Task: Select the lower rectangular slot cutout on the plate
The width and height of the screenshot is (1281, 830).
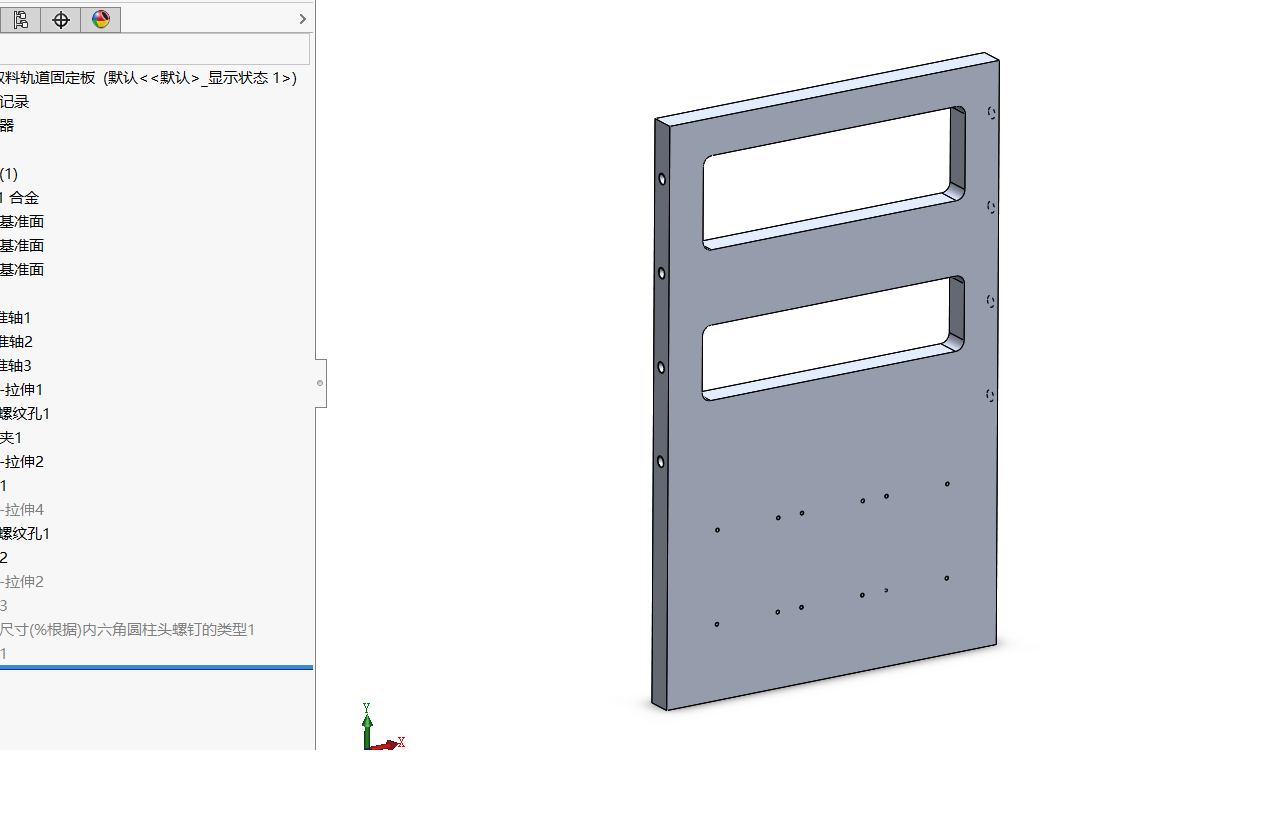Action: pyautogui.click(x=834, y=338)
